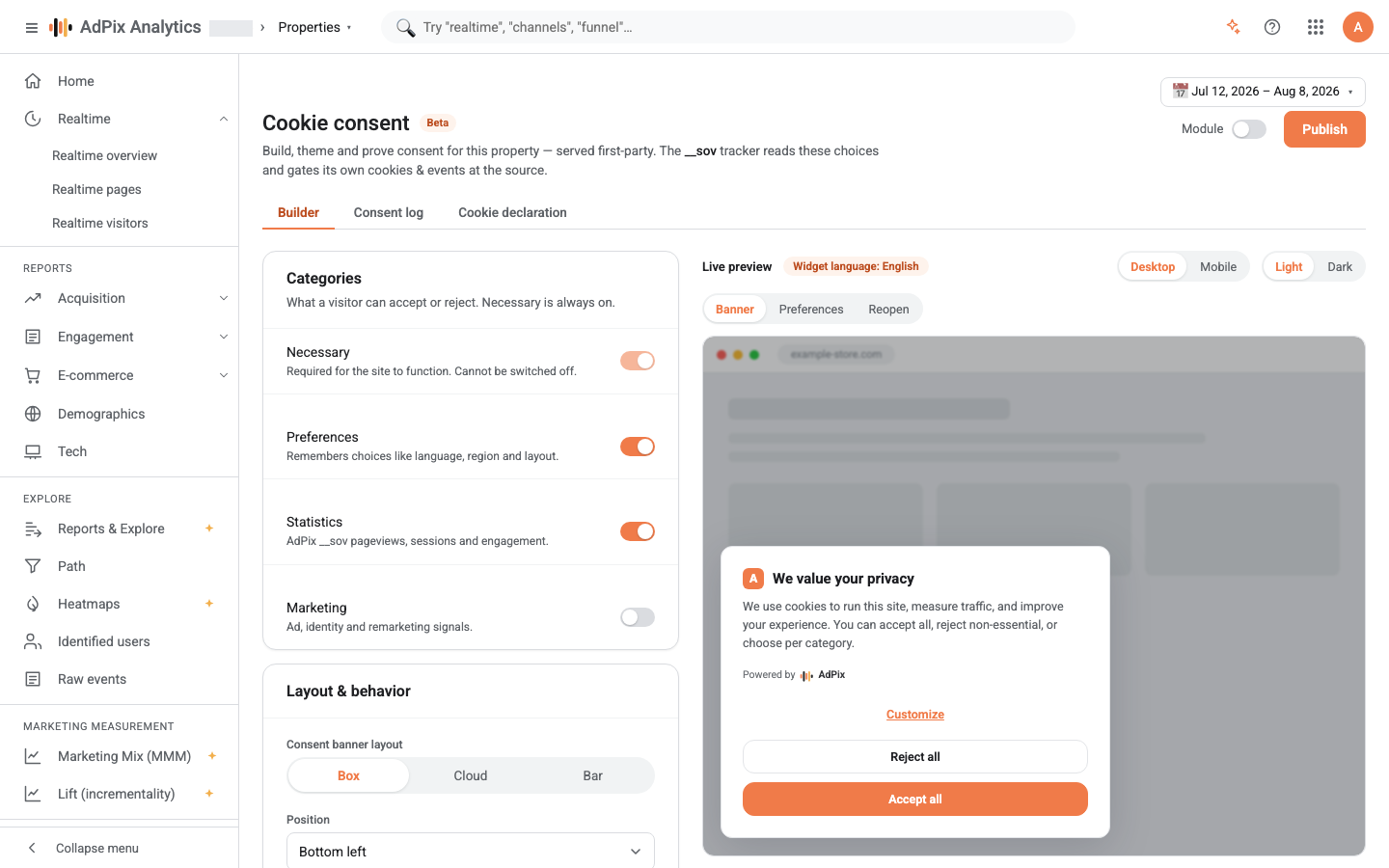The image size is (1389, 868).
Task: Disable the Preferences category switch
Action: [638, 447]
